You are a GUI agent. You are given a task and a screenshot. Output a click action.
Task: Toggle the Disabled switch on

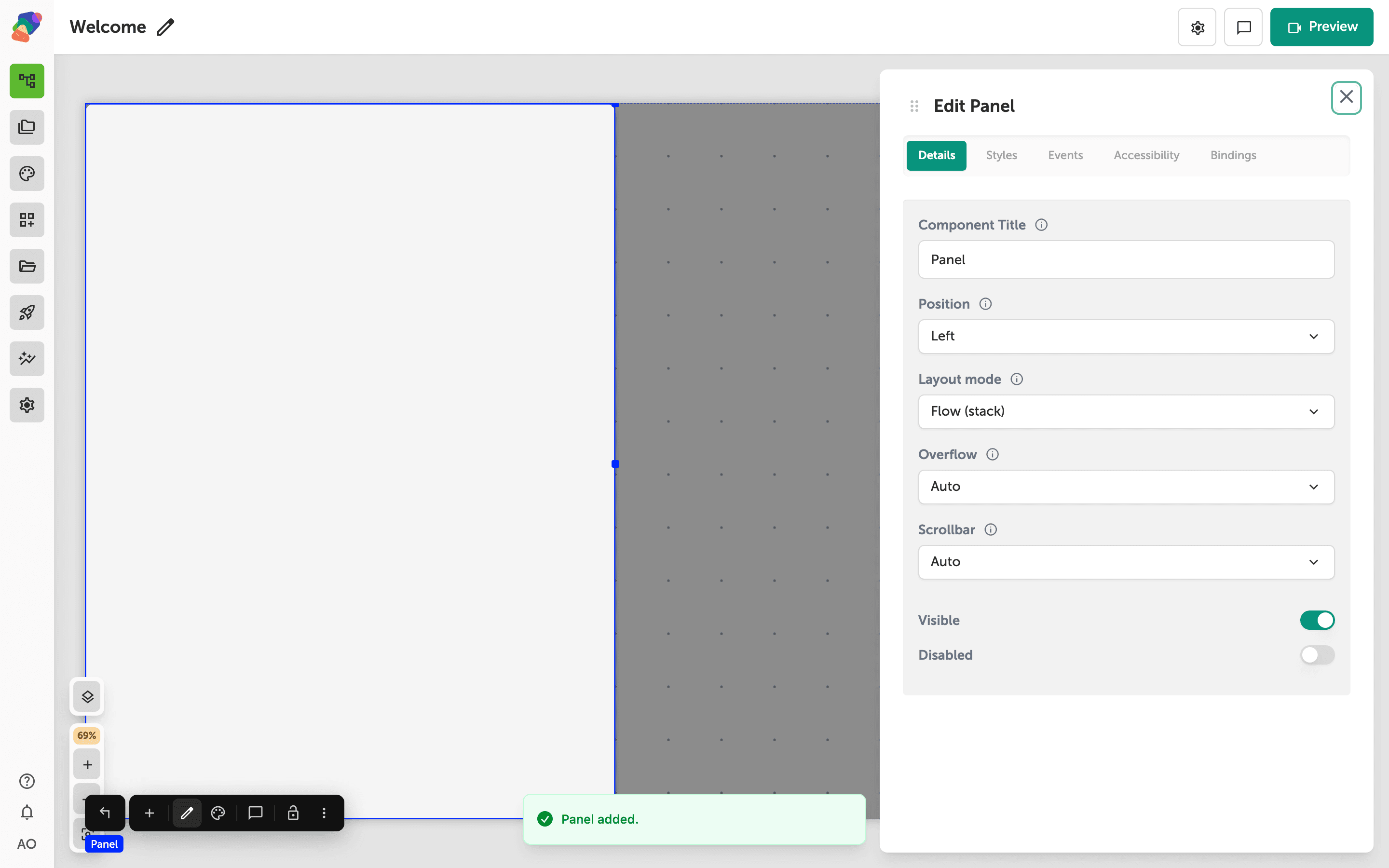click(x=1317, y=655)
